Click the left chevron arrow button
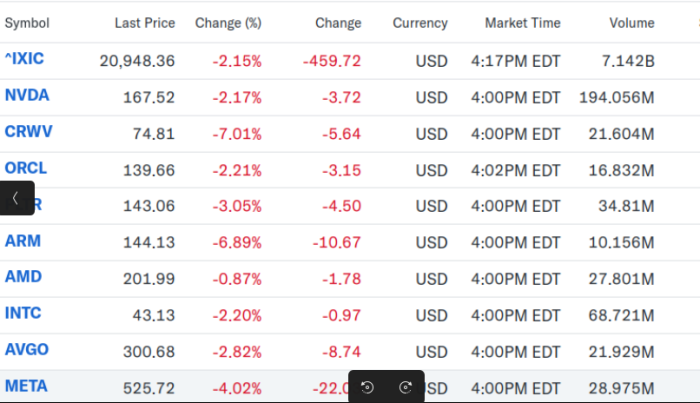 (16, 198)
